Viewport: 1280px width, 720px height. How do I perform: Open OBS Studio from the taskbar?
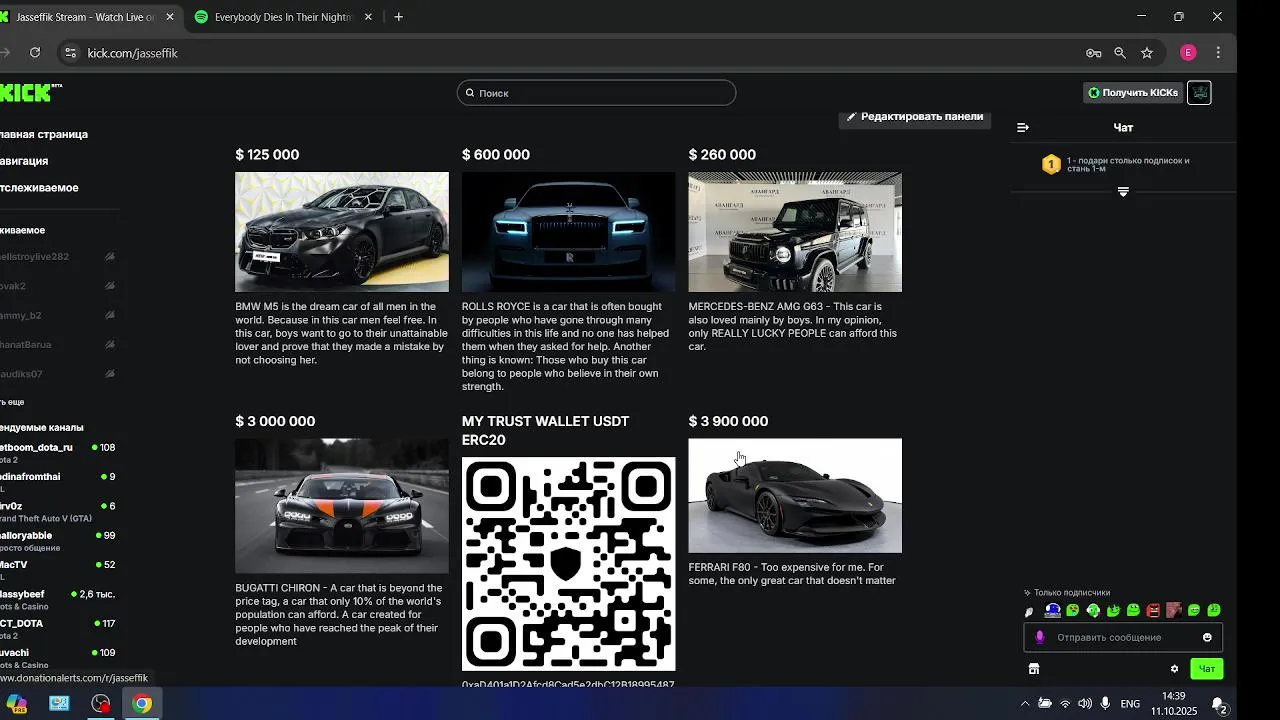tap(101, 704)
